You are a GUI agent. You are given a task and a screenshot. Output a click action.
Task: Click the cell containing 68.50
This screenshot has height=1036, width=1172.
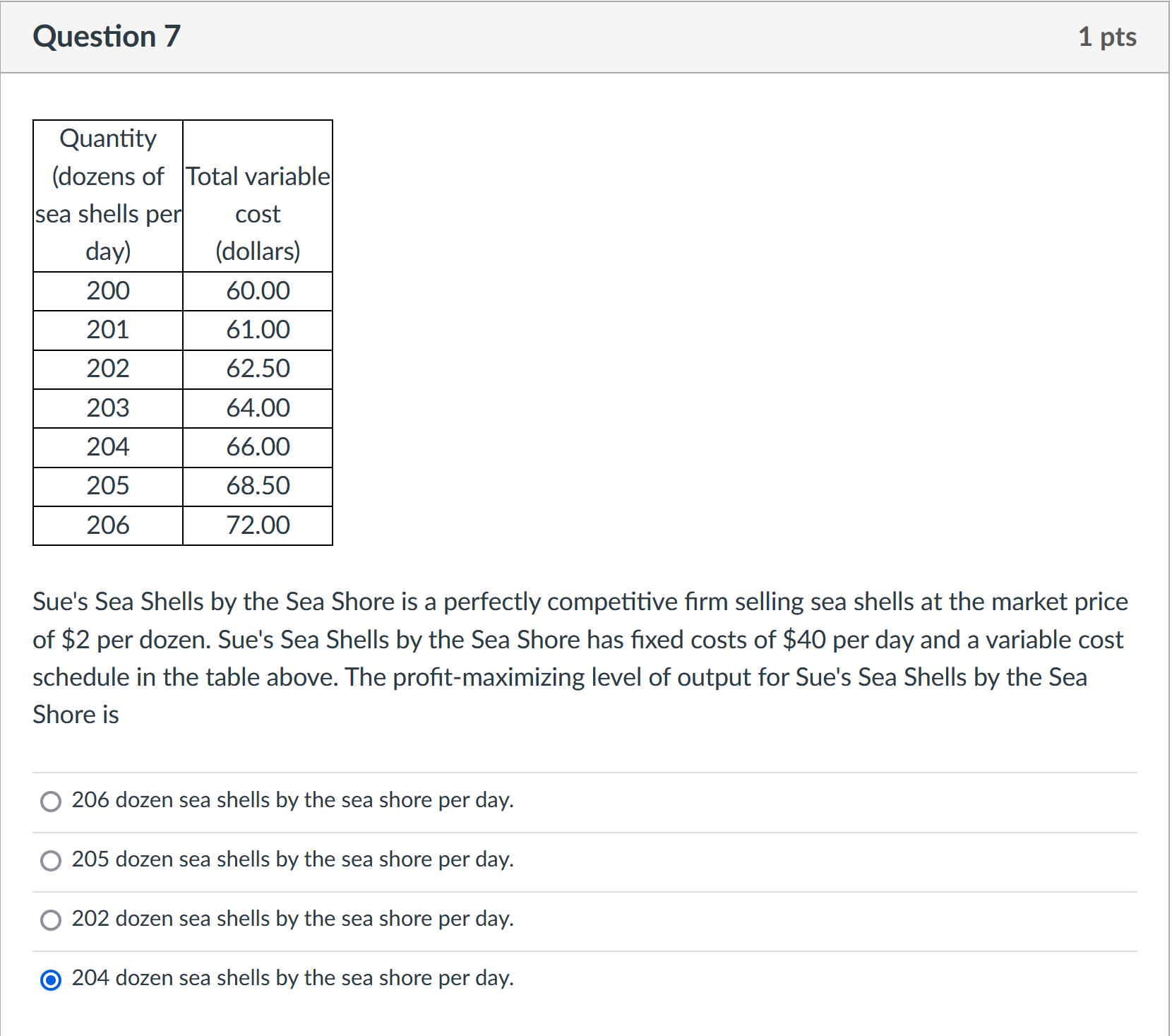click(257, 486)
